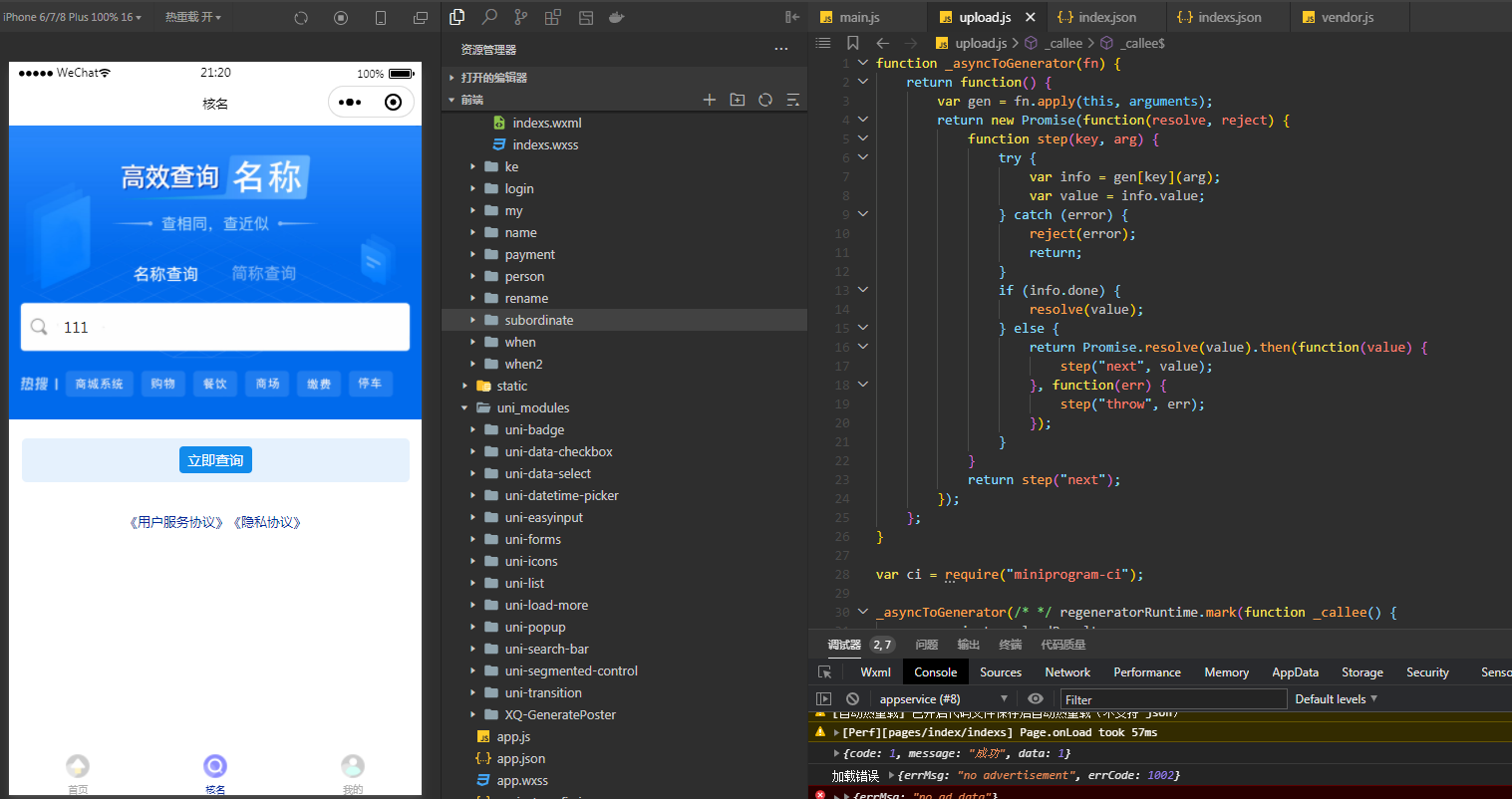
Task: Open the source control branch icon
Action: pyautogui.click(x=521, y=17)
